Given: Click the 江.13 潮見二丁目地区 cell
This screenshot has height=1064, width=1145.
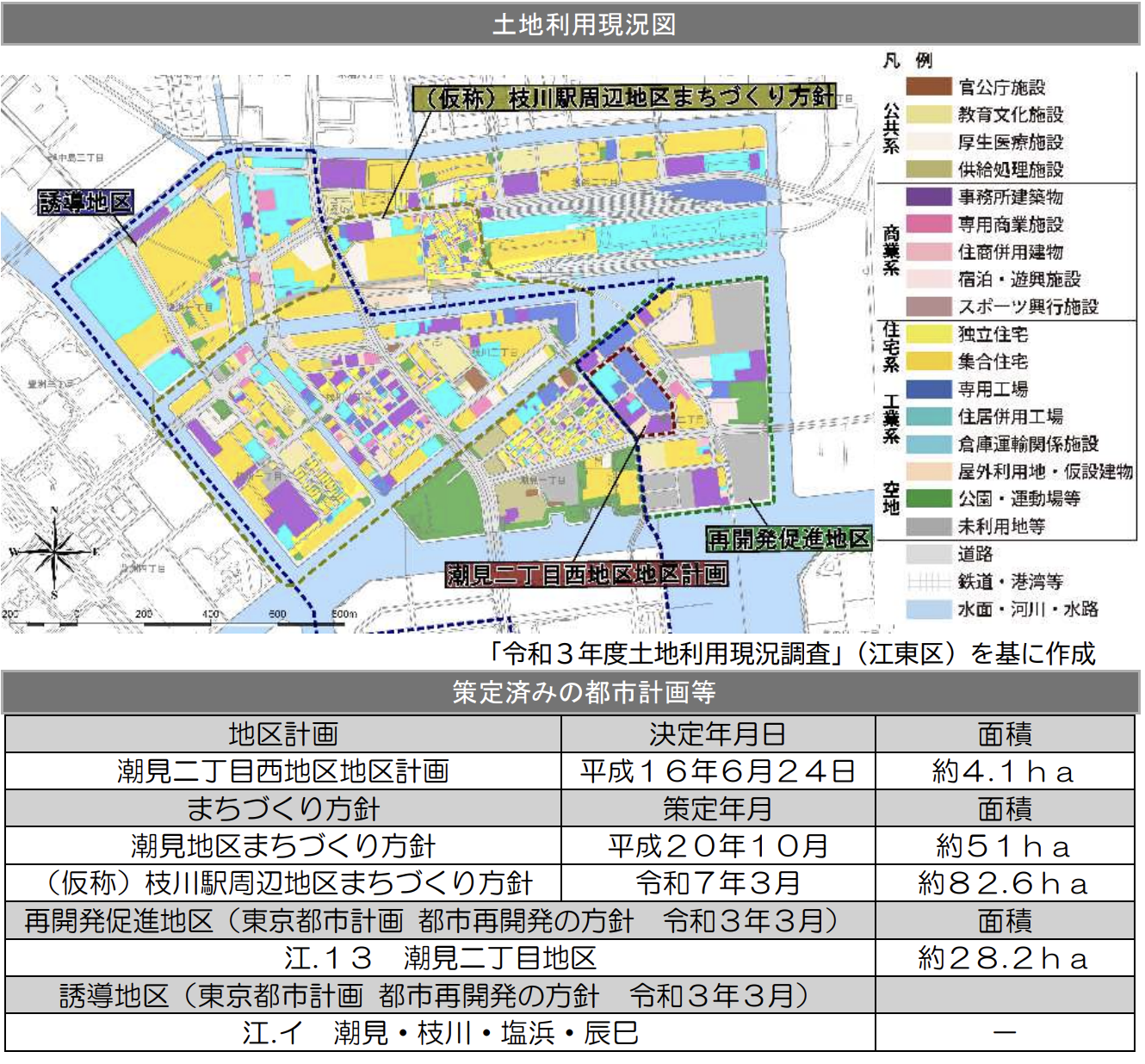Looking at the screenshot, I should pos(440,957).
